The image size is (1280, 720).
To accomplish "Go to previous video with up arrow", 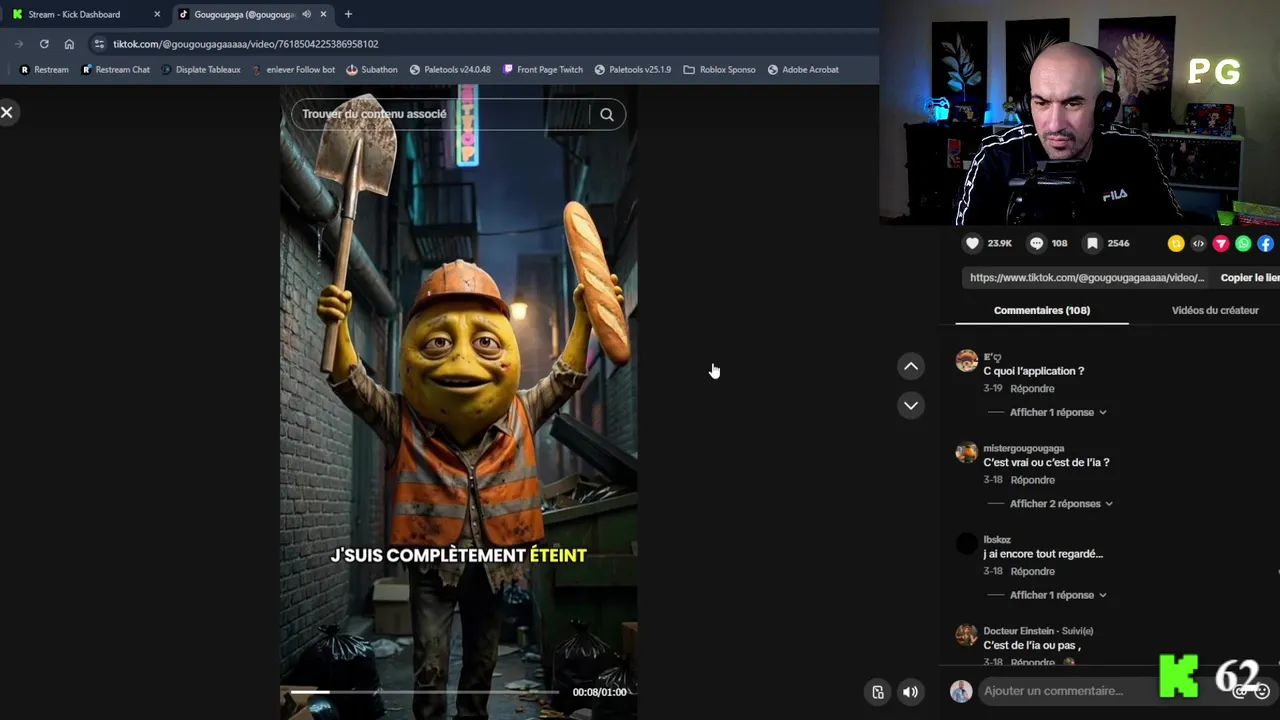I will [911, 366].
